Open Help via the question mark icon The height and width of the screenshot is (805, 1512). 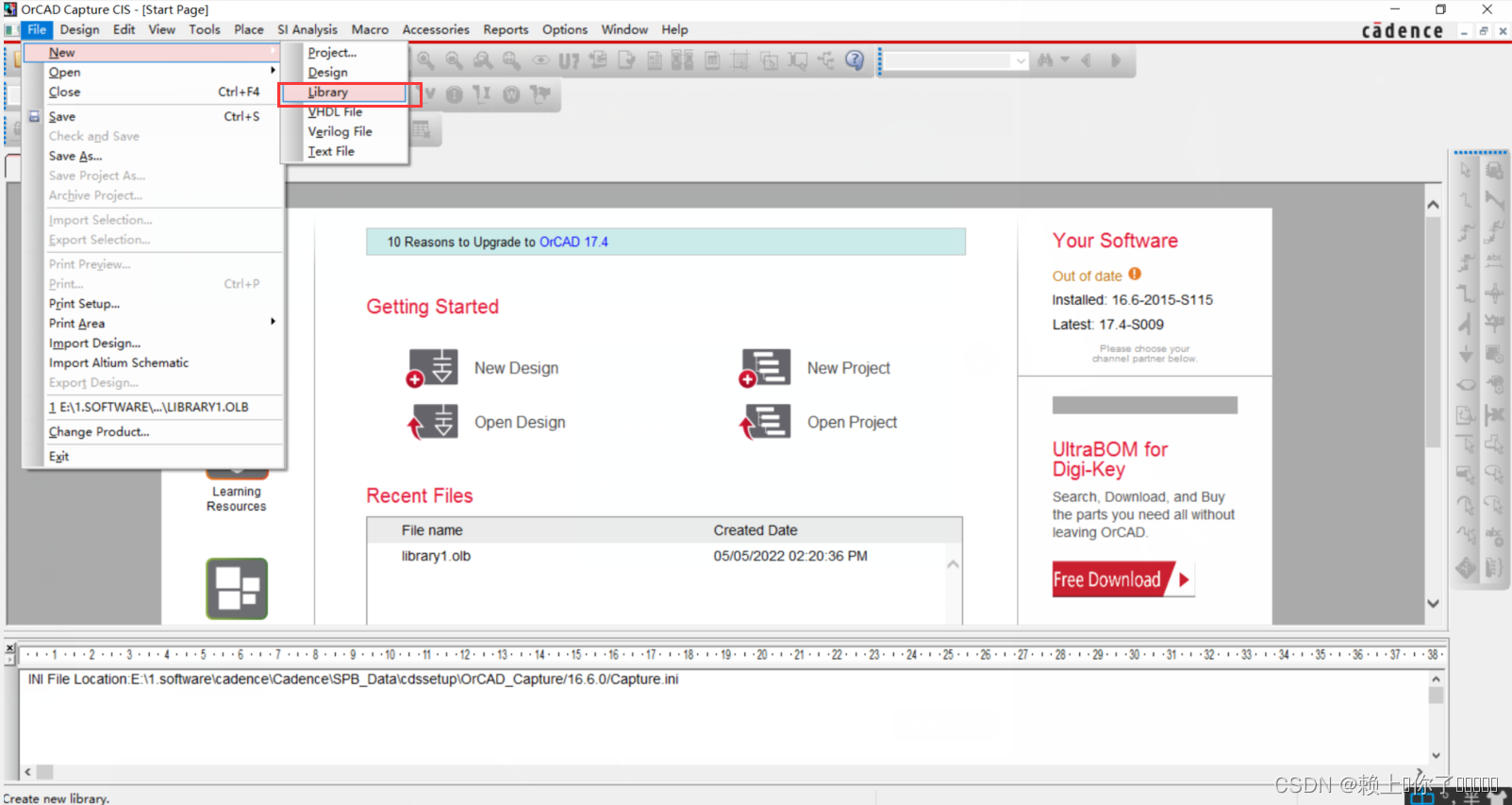click(x=855, y=60)
